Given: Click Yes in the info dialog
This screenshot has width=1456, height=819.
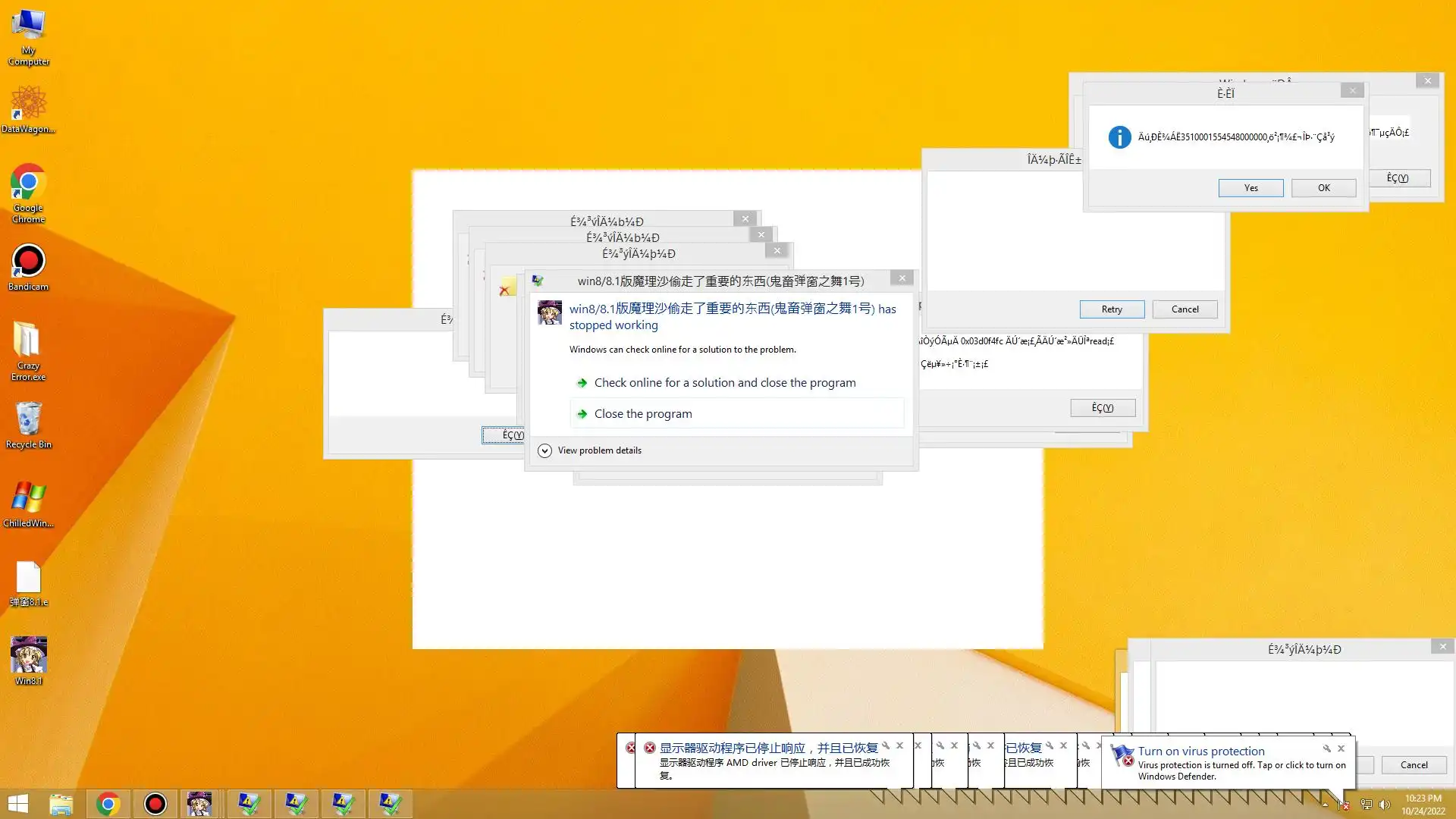Looking at the screenshot, I should coord(1250,188).
